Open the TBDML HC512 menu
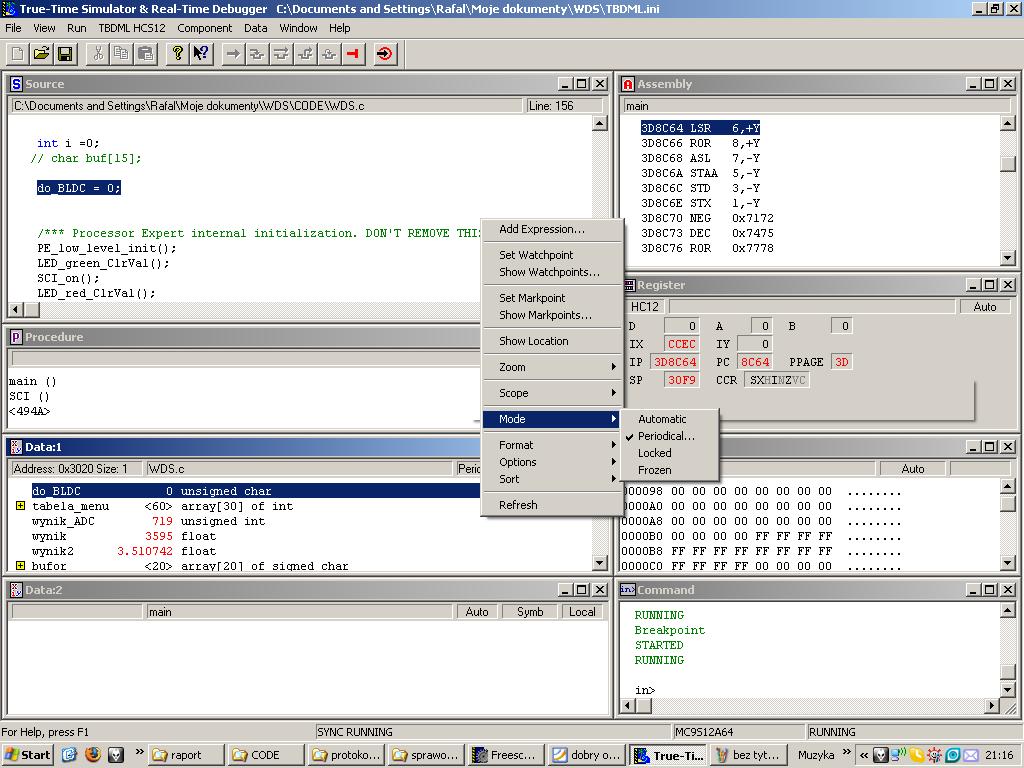The height and width of the screenshot is (768, 1024). 132,28
